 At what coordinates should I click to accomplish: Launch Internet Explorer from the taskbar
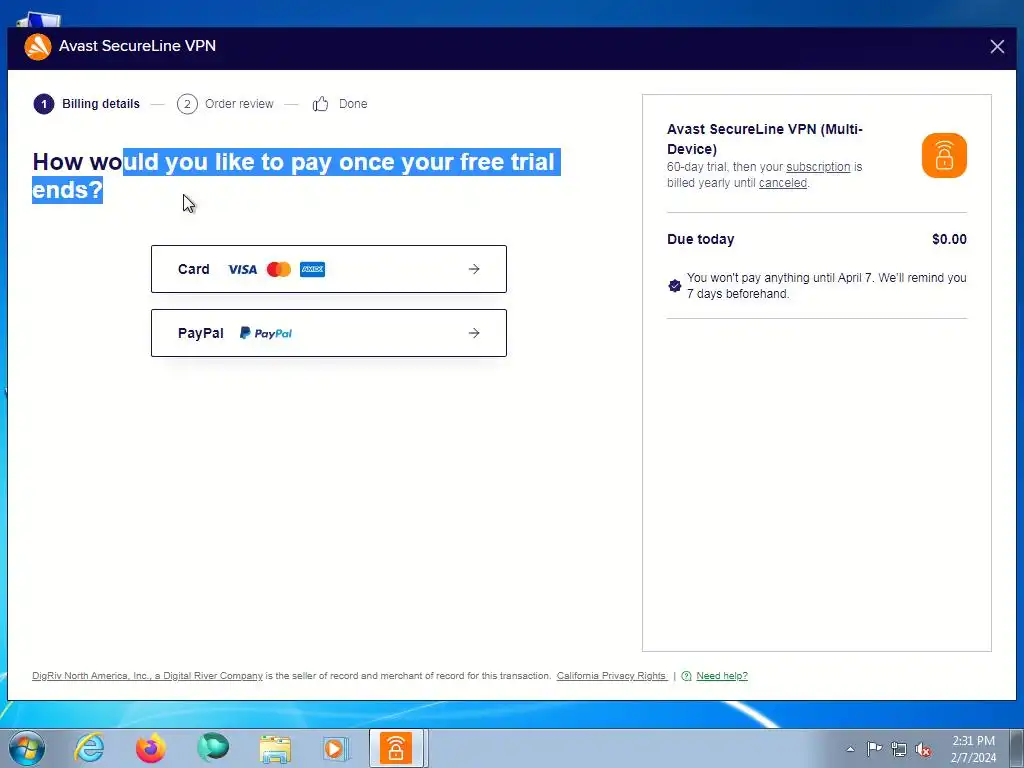point(89,748)
